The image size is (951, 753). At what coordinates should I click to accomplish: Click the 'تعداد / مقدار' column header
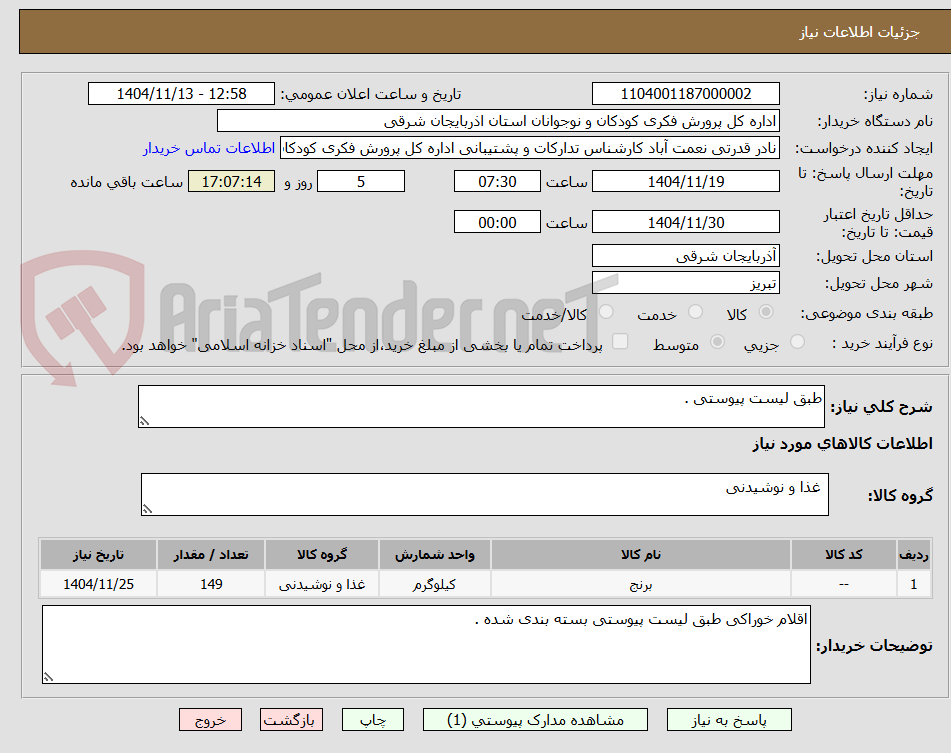point(211,555)
